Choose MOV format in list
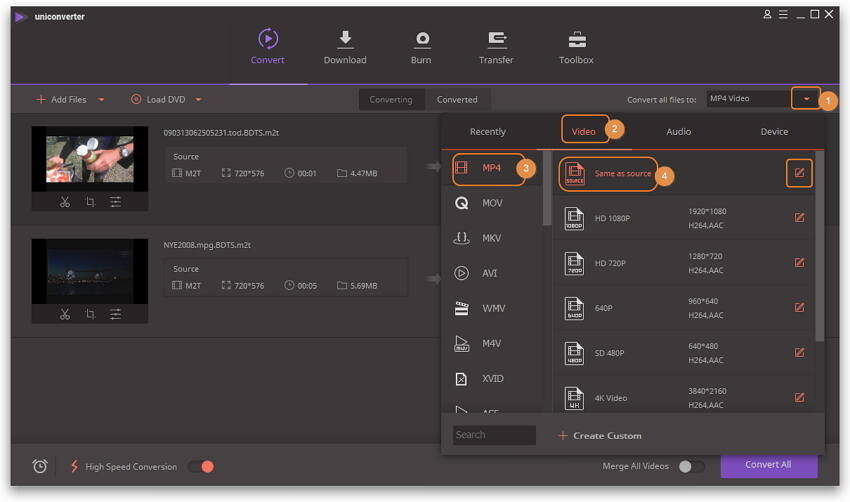This screenshot has height=502, width=850. 494,203
